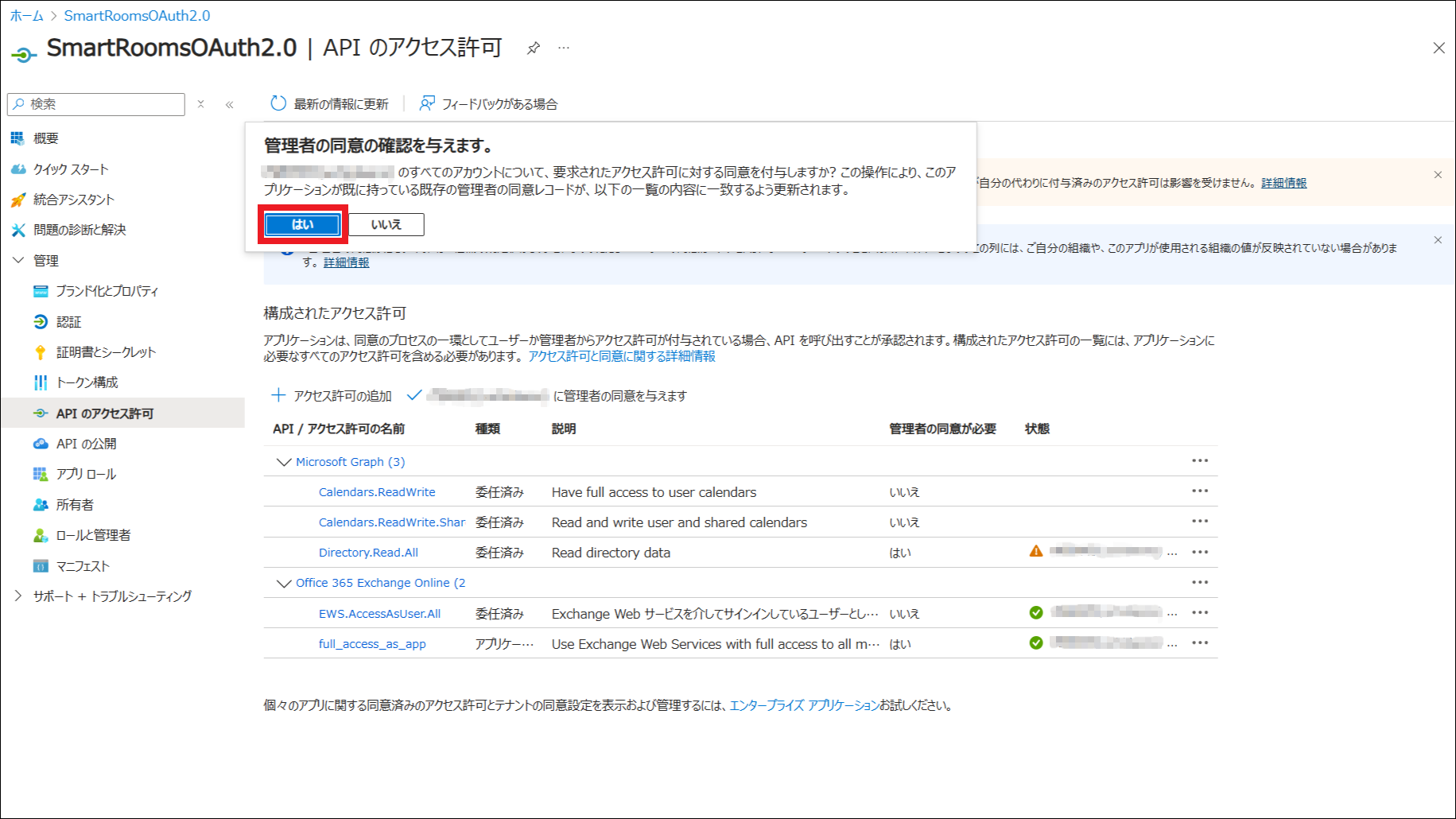The height and width of the screenshot is (819, 1456).
Task: Go to ホーム in the breadcrumb
Action: [26, 16]
